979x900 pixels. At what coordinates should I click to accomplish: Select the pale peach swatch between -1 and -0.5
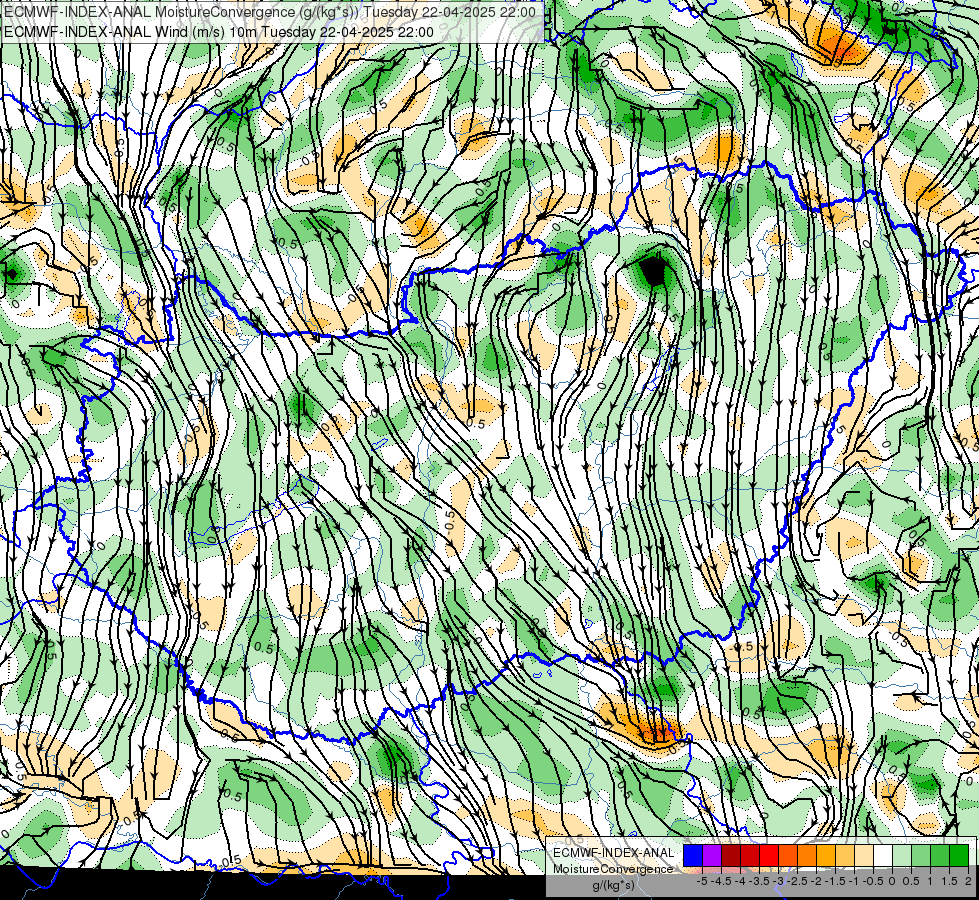point(864,855)
